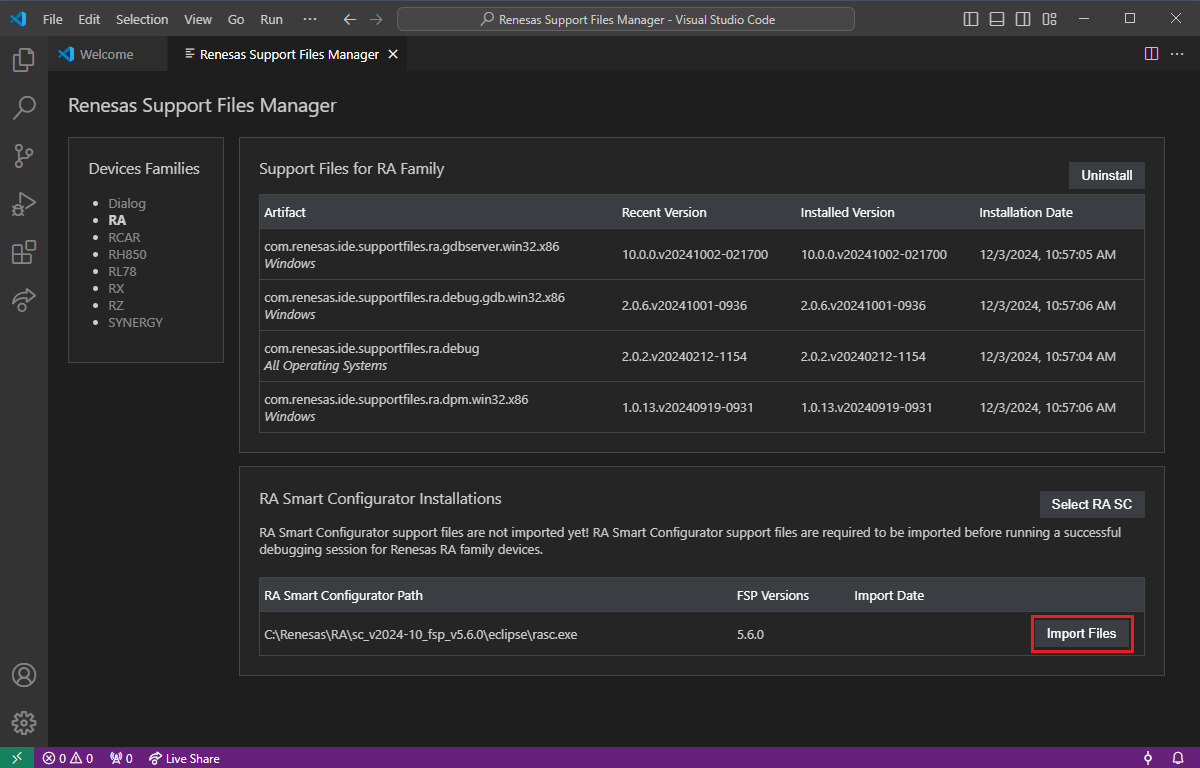Open the Edit menu
Viewport: 1200px width, 768px height.
(x=89, y=19)
